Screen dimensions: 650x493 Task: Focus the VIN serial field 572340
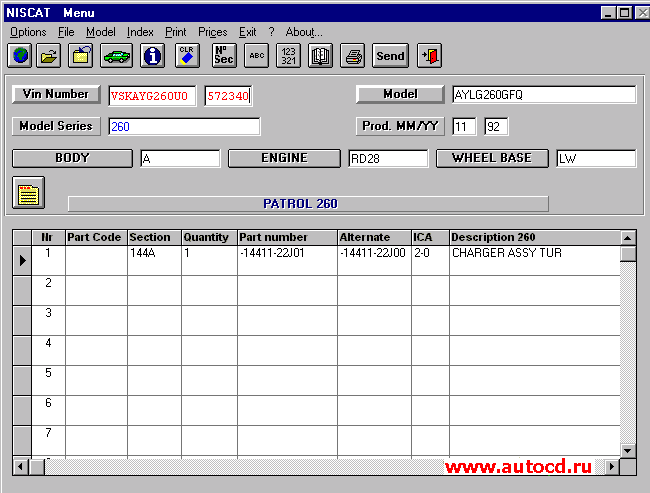click(228, 96)
